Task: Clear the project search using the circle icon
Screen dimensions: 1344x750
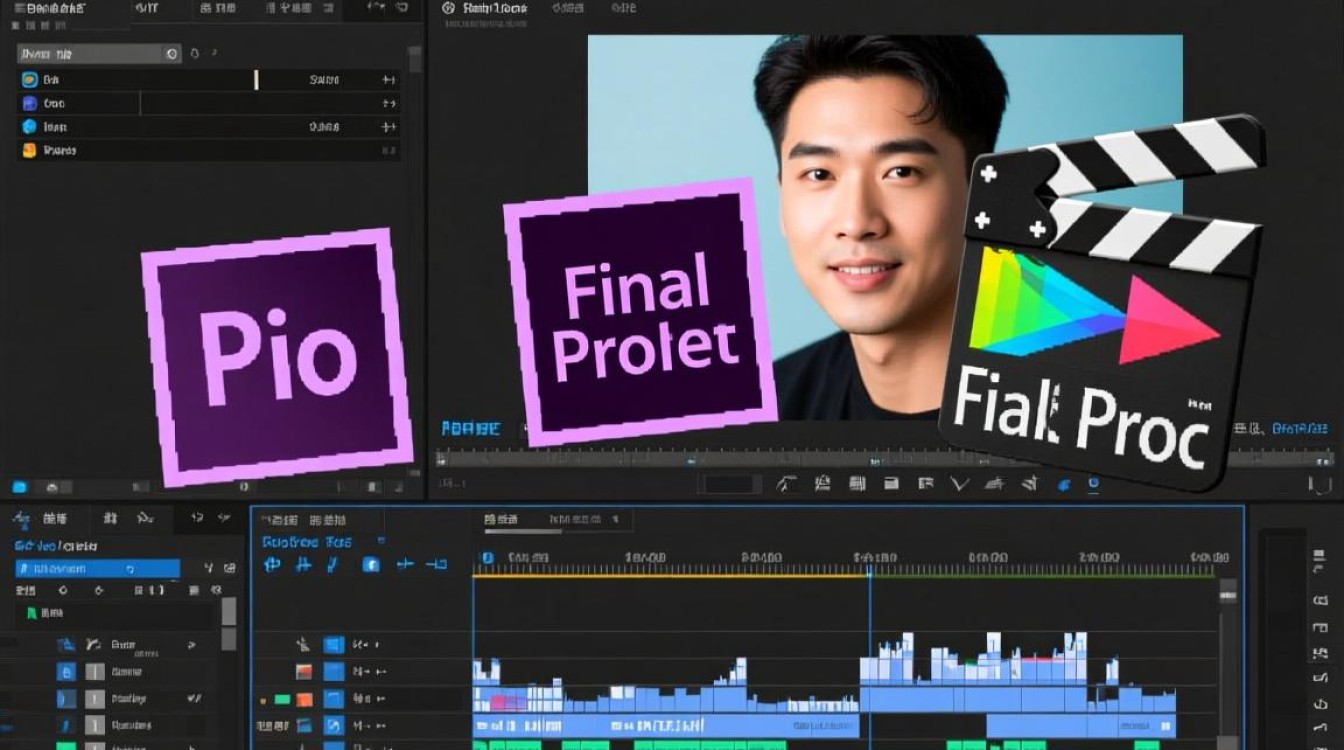Action: tap(171, 54)
